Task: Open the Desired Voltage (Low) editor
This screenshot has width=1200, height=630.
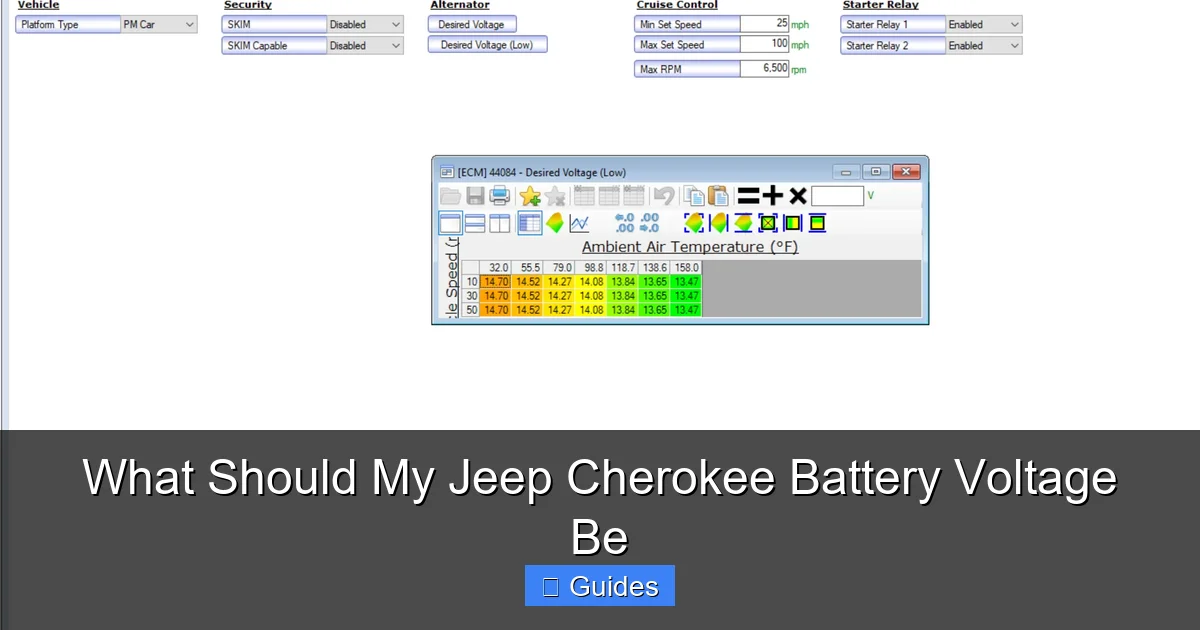Action: 487,44
